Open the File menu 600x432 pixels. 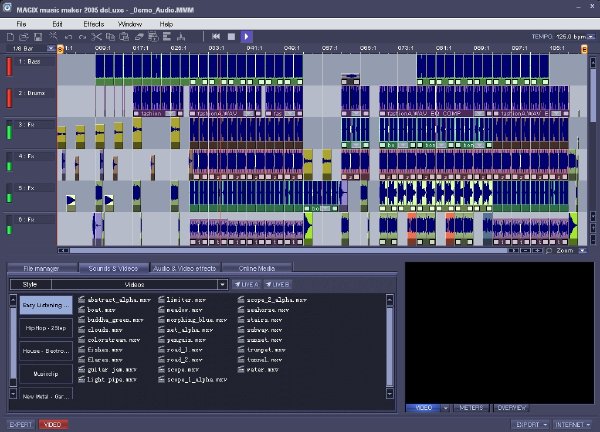tap(21, 24)
